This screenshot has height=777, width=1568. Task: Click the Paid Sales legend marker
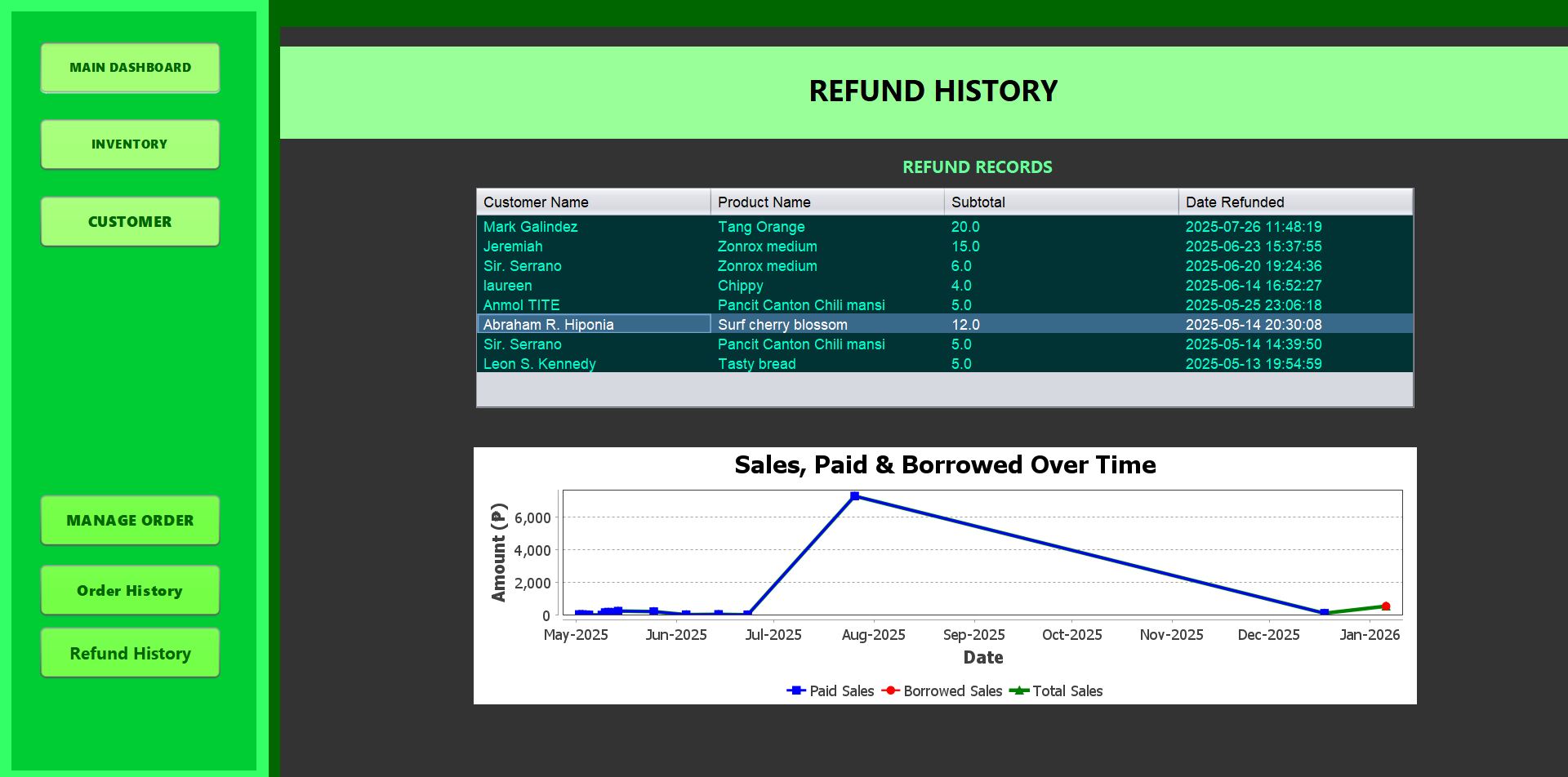tap(796, 690)
